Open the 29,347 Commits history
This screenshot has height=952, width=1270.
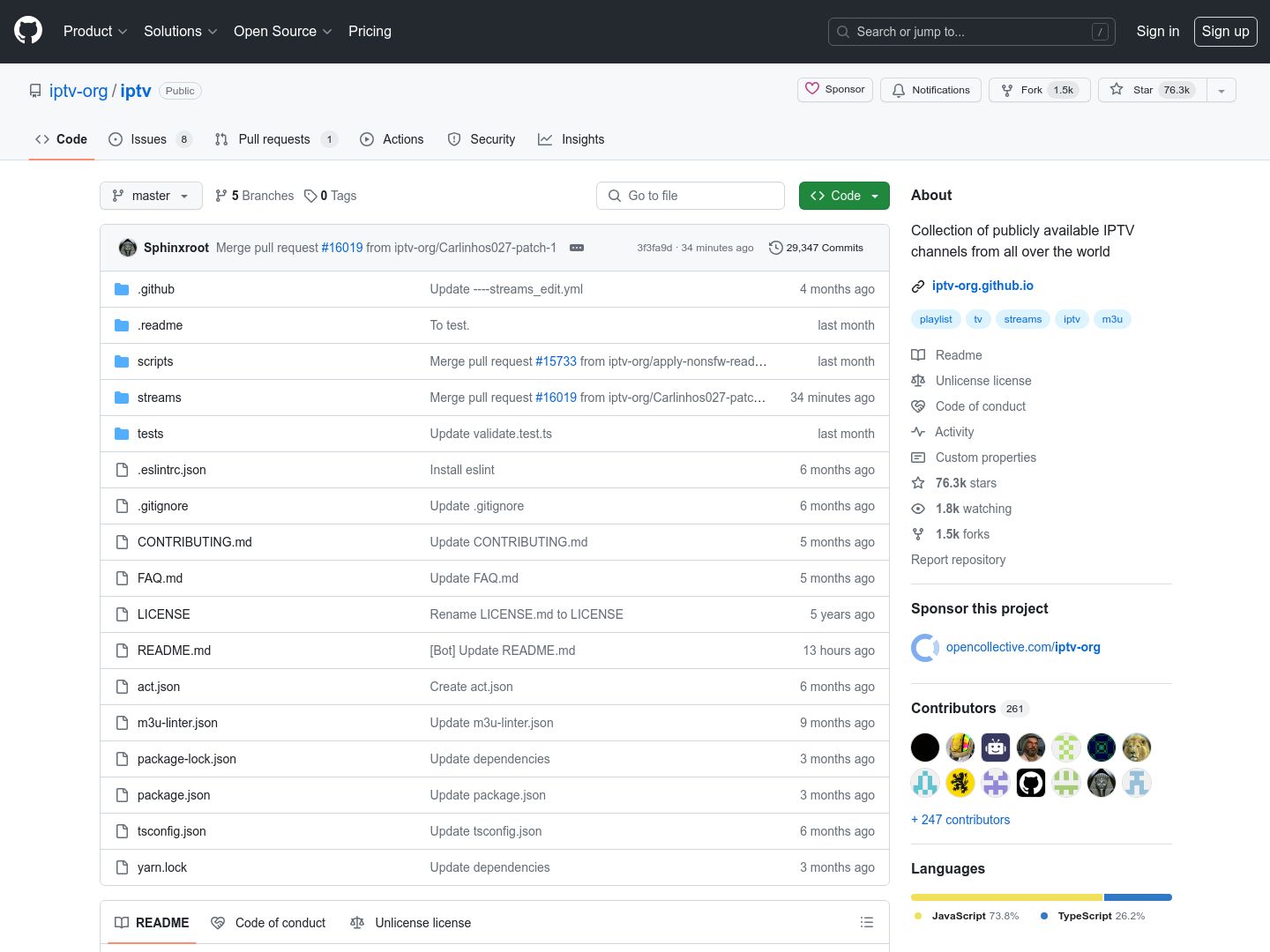[x=816, y=248]
